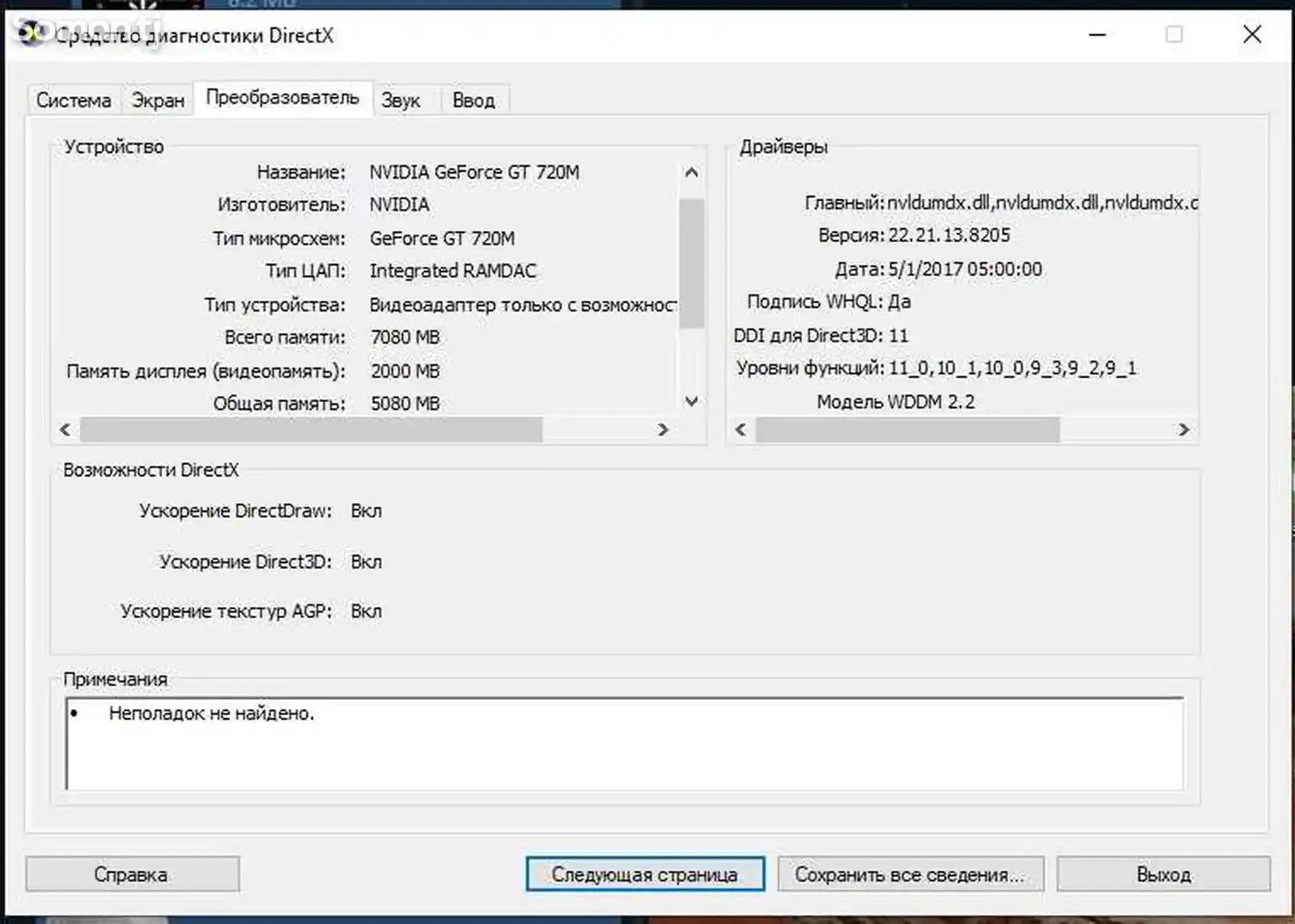Click the Следующая страница button
The image size is (1295, 924).
pyautogui.click(x=645, y=875)
